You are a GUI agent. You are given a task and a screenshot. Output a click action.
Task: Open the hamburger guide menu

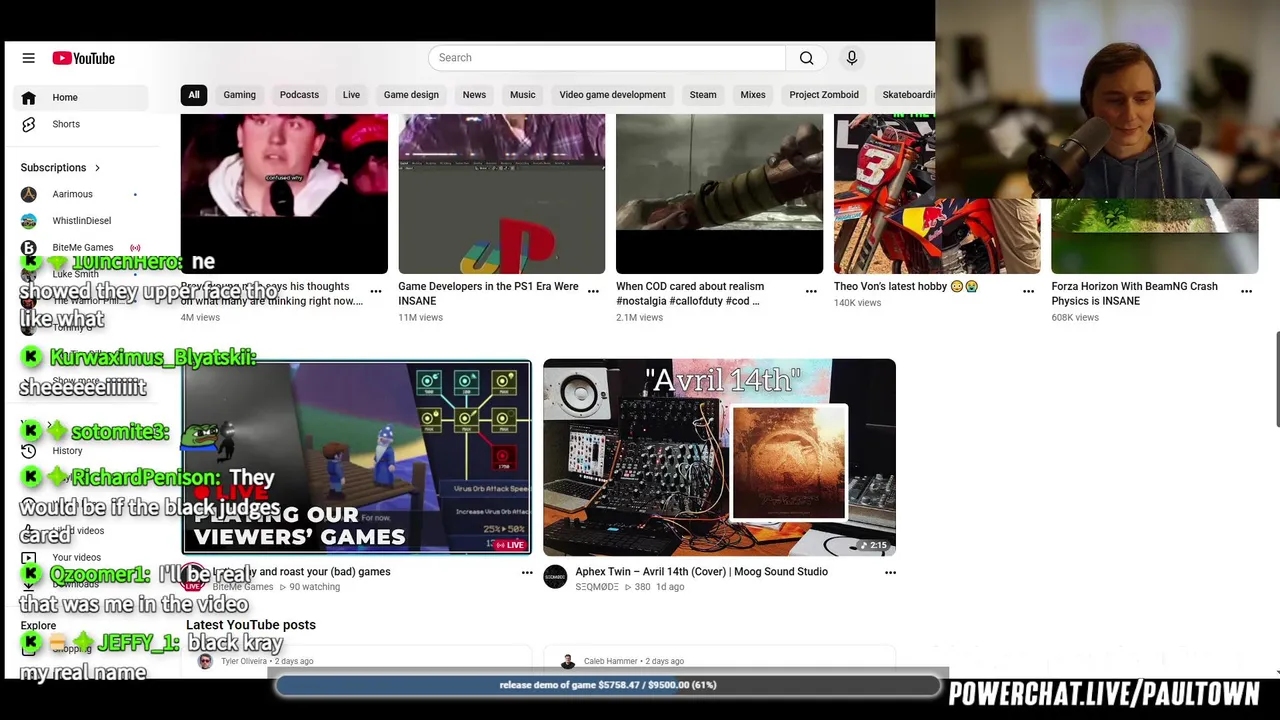(28, 58)
